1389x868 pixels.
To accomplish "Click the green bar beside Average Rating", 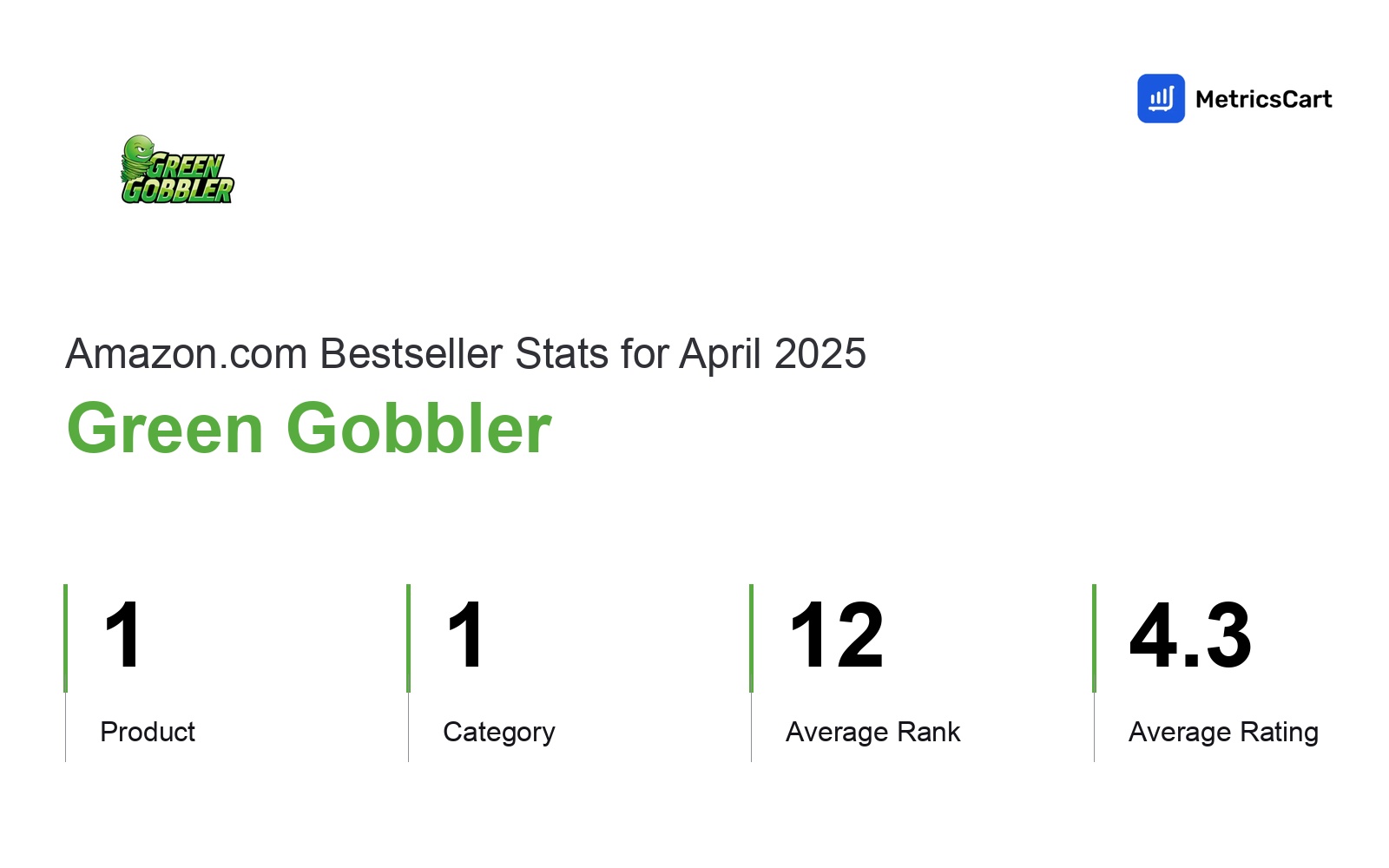I will pyautogui.click(x=1094, y=638).
